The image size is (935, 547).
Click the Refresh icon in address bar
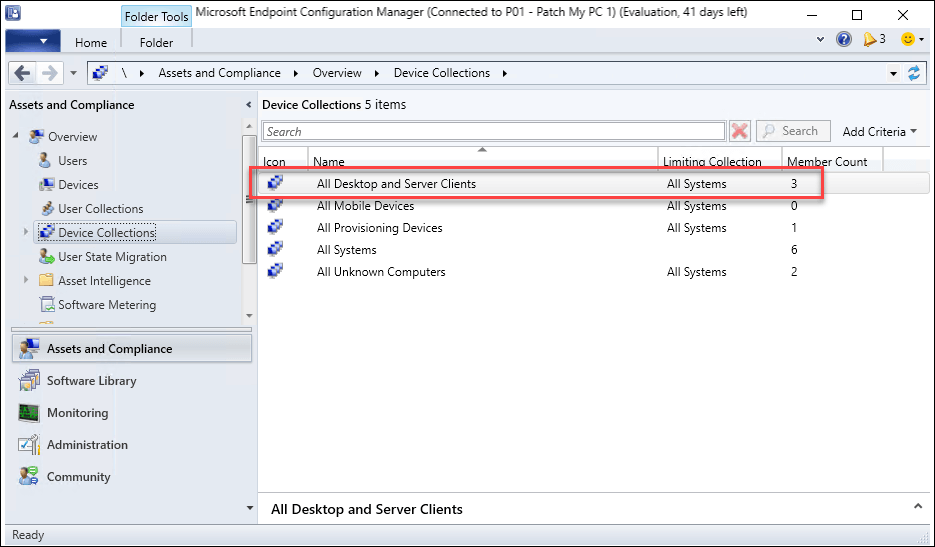(x=914, y=73)
